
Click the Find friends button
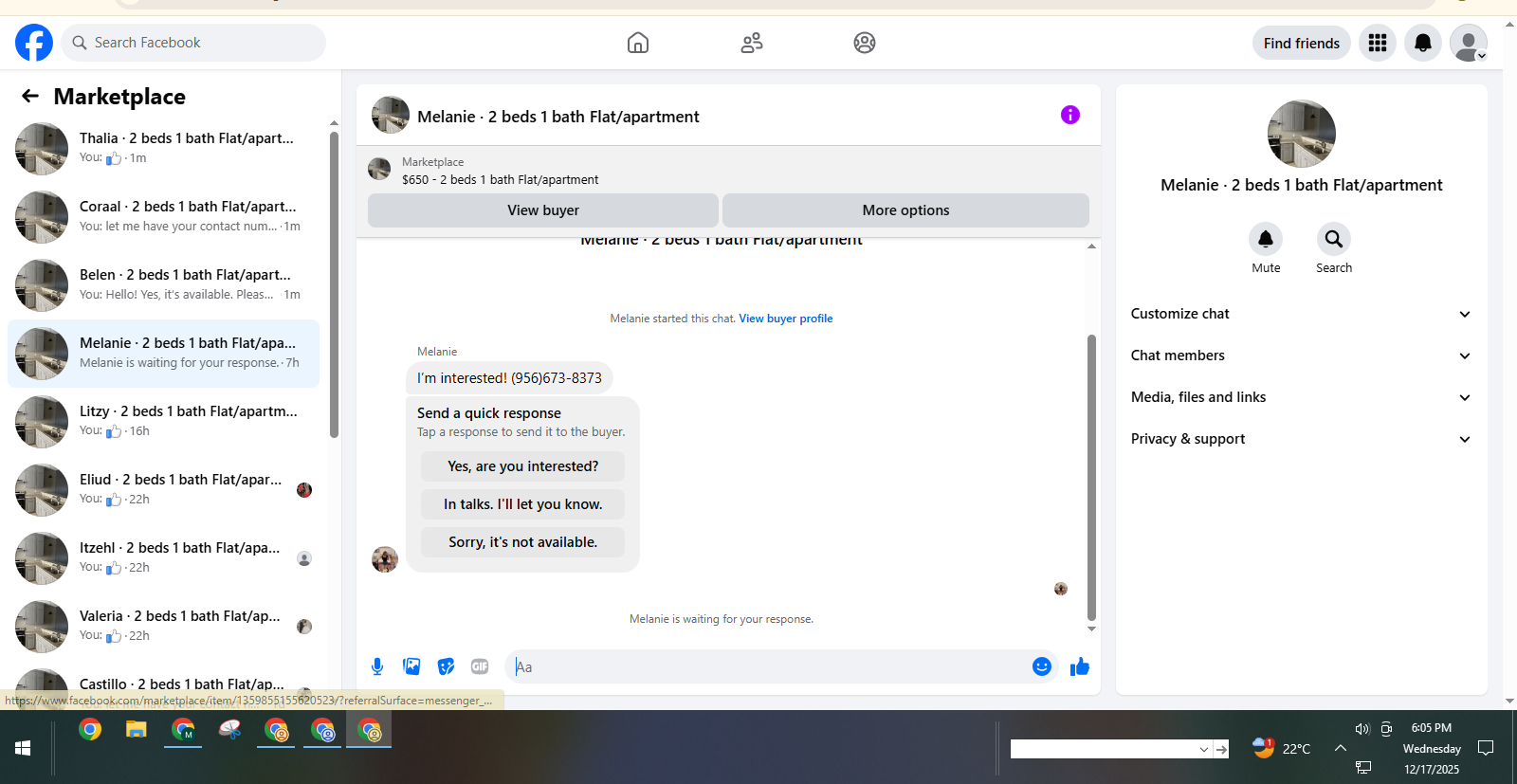point(1302,43)
